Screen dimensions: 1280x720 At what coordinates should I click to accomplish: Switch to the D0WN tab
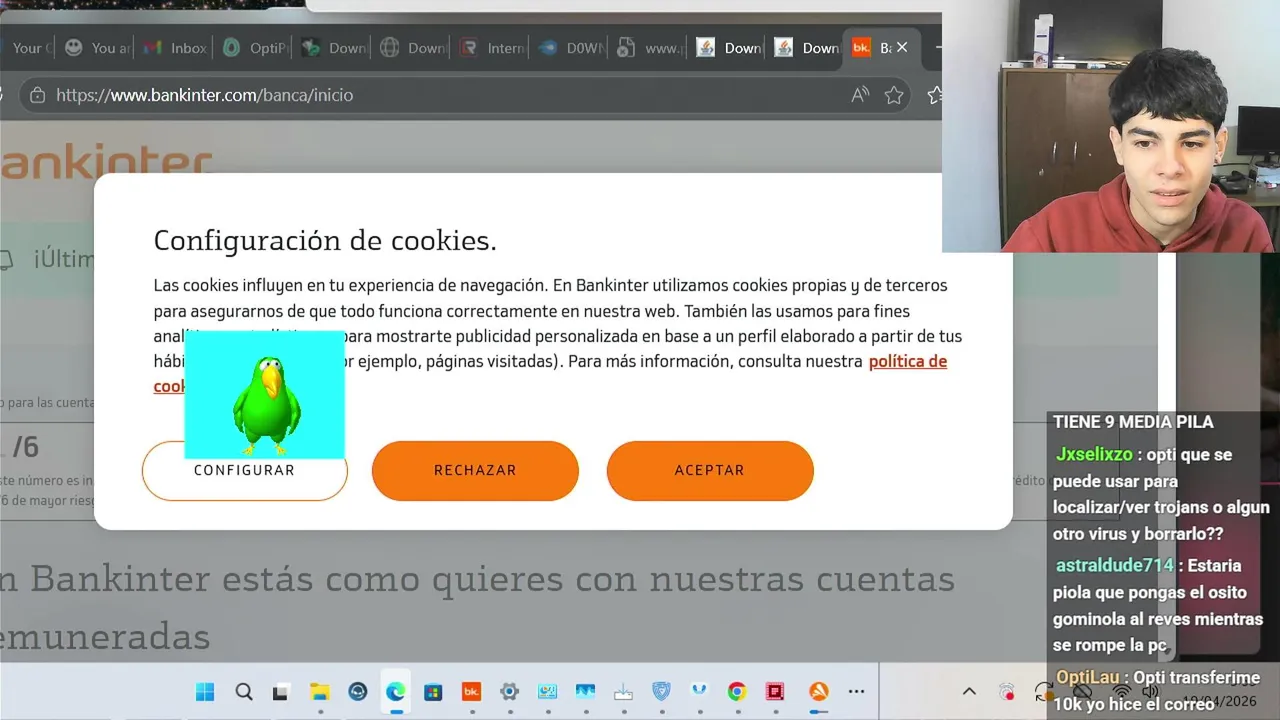tap(570, 48)
